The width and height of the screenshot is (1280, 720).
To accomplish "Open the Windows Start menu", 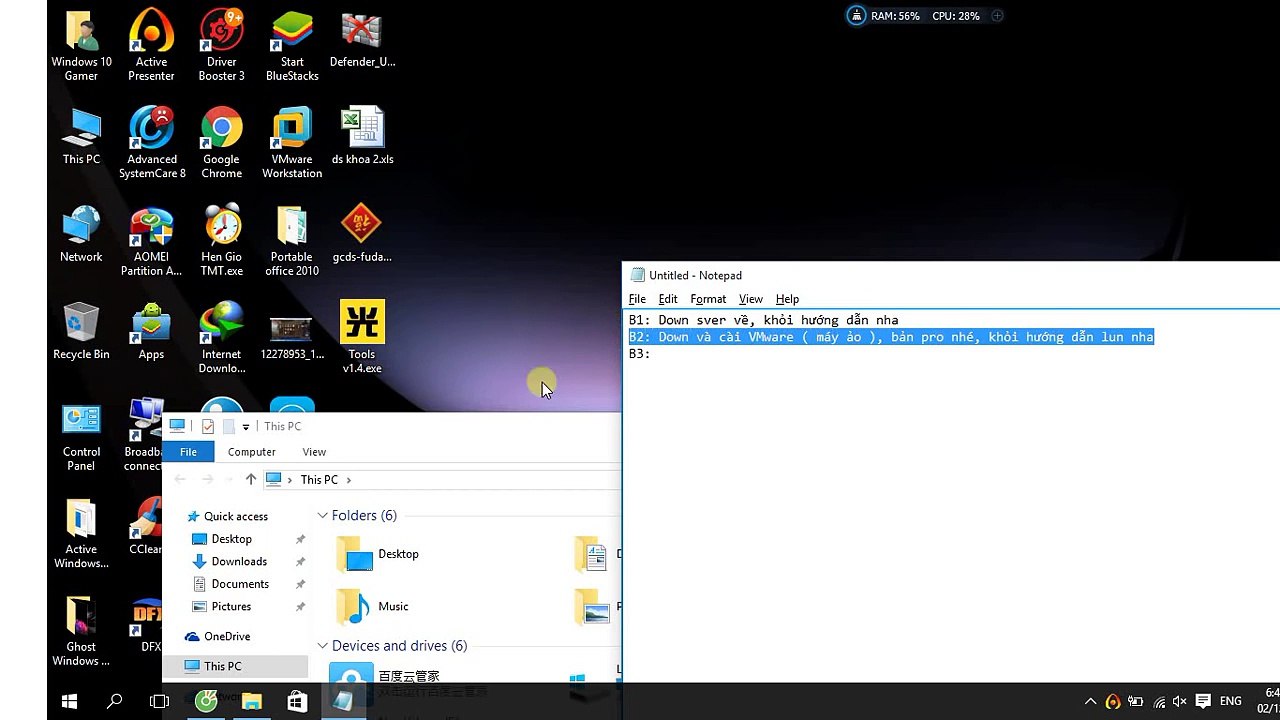I will pyautogui.click(x=70, y=702).
